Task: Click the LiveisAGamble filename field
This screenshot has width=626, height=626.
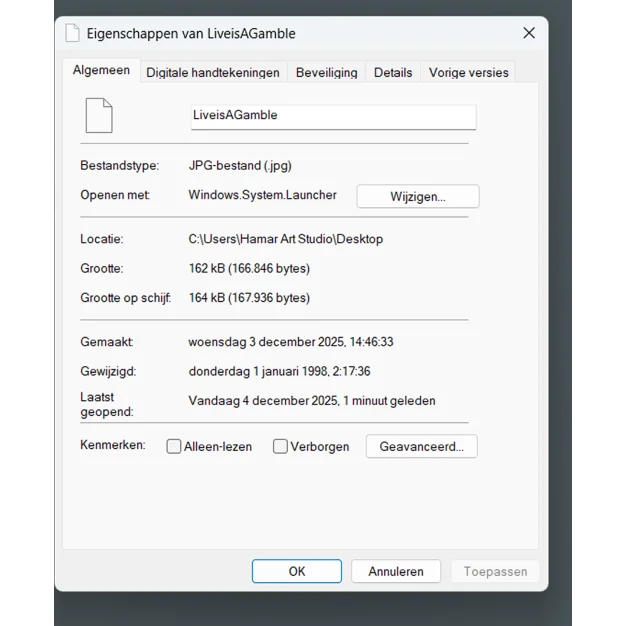Action: pyautogui.click(x=333, y=116)
